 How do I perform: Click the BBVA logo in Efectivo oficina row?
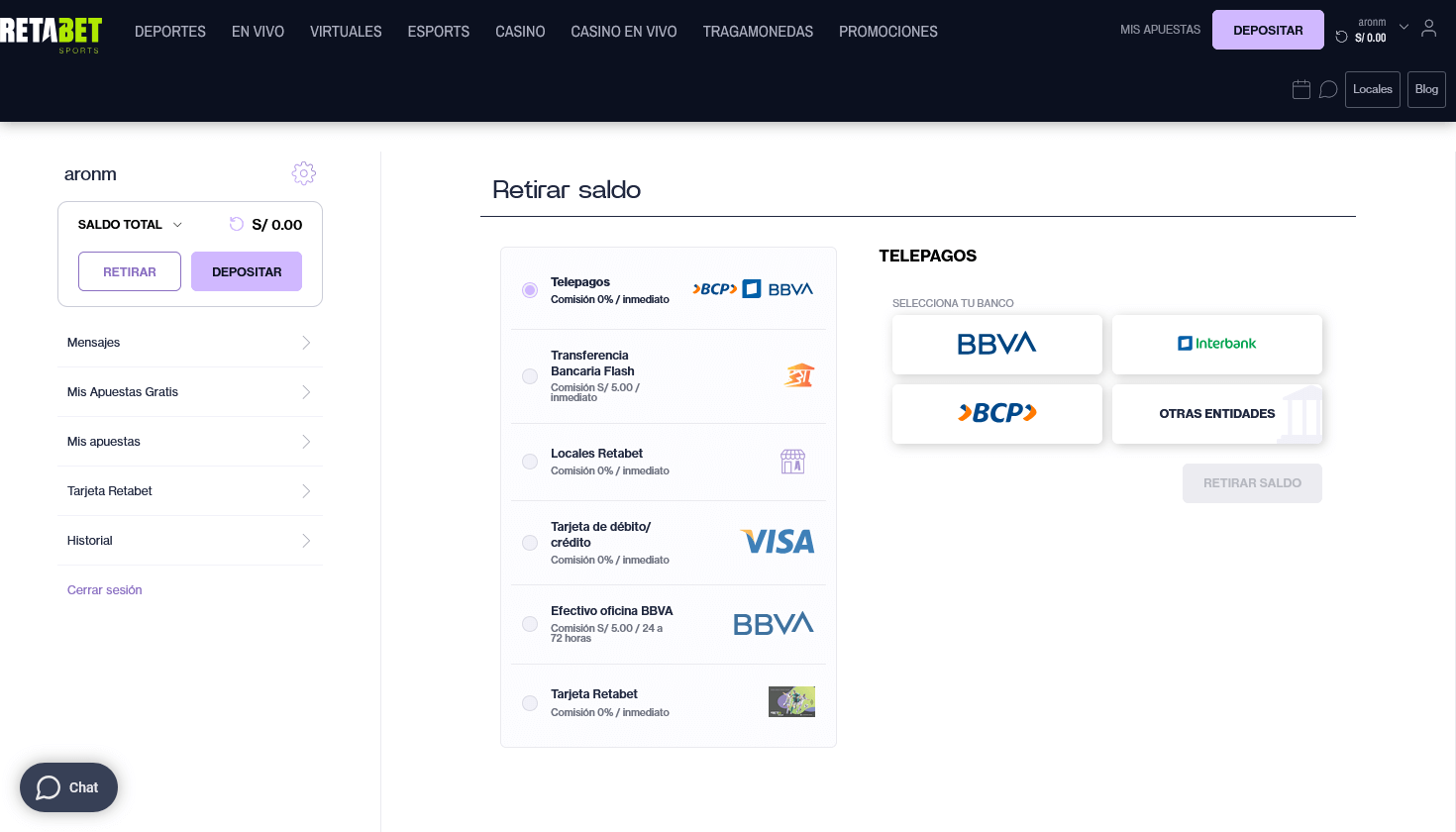click(774, 624)
